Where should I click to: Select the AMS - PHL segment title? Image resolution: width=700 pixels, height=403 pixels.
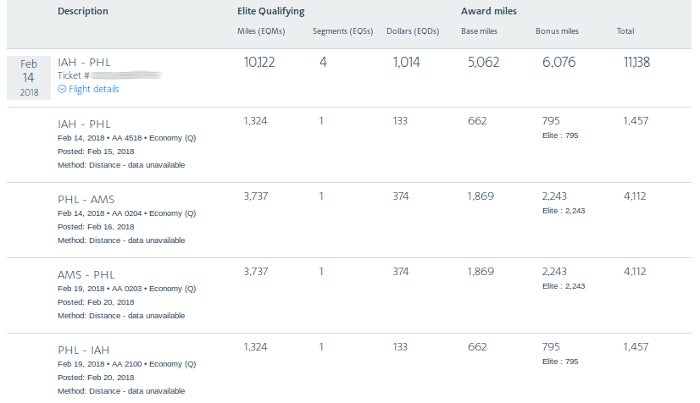click(86, 274)
